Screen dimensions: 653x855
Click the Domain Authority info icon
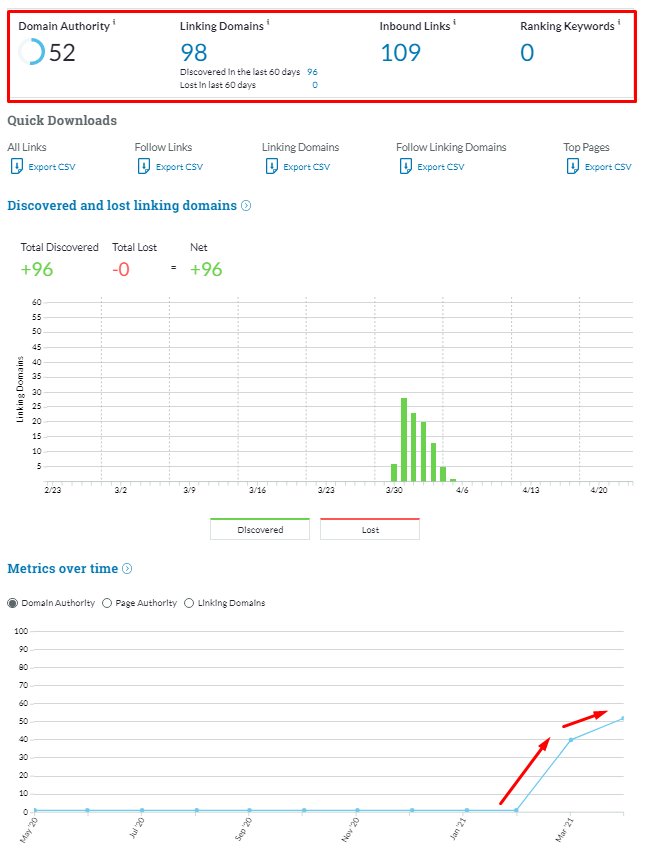114,22
